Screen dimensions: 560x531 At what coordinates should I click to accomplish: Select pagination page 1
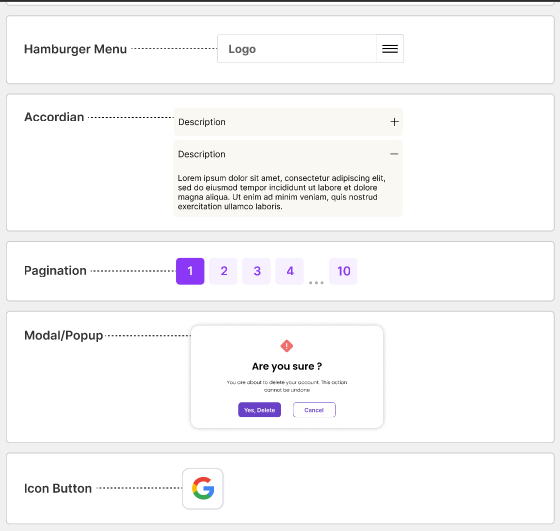(x=190, y=271)
